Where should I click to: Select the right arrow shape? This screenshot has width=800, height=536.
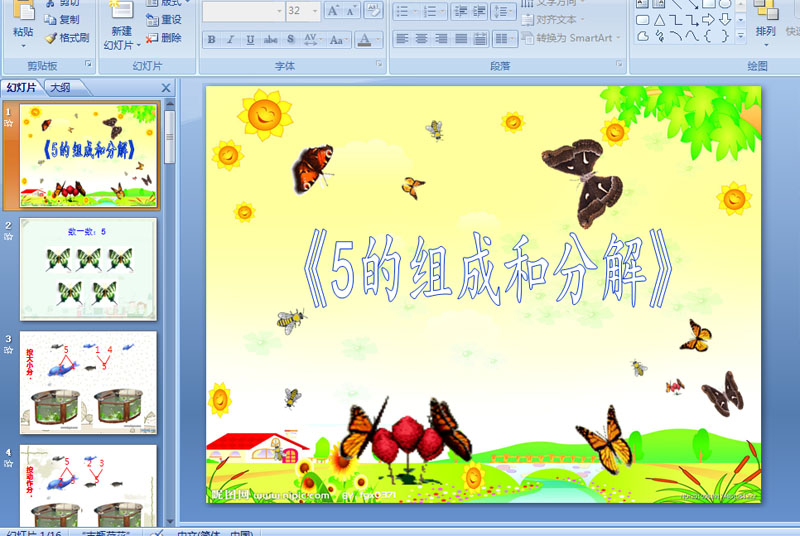[x=708, y=20]
